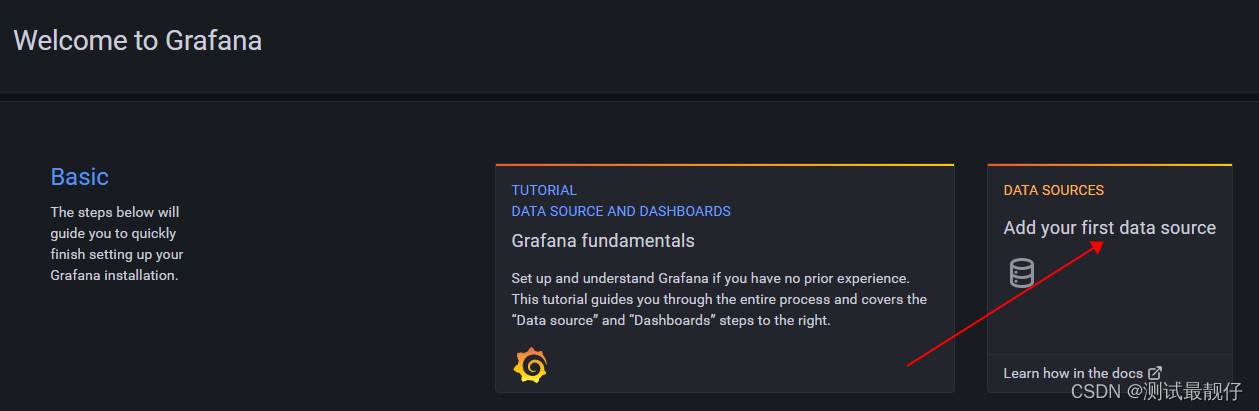Open Add your first data source

coord(1110,228)
